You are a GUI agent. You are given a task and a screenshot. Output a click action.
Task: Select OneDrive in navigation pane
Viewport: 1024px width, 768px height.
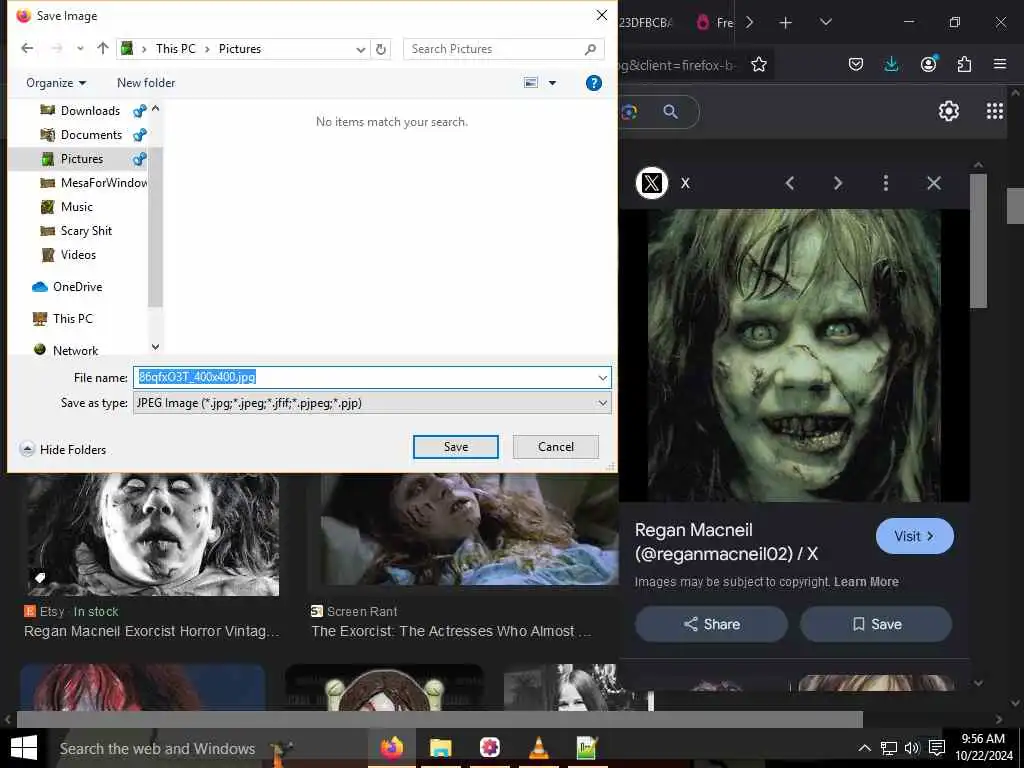(77, 287)
